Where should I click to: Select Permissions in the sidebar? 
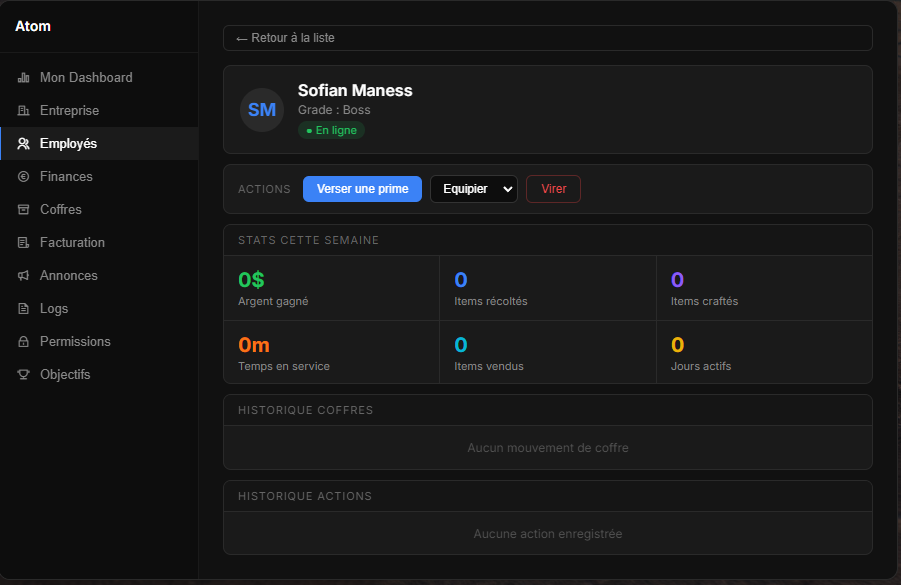coord(75,342)
